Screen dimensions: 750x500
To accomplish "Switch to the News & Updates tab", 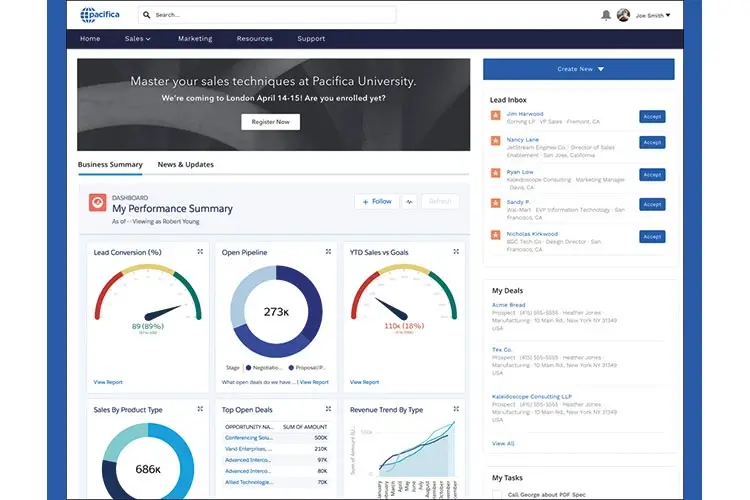I will coord(186,165).
